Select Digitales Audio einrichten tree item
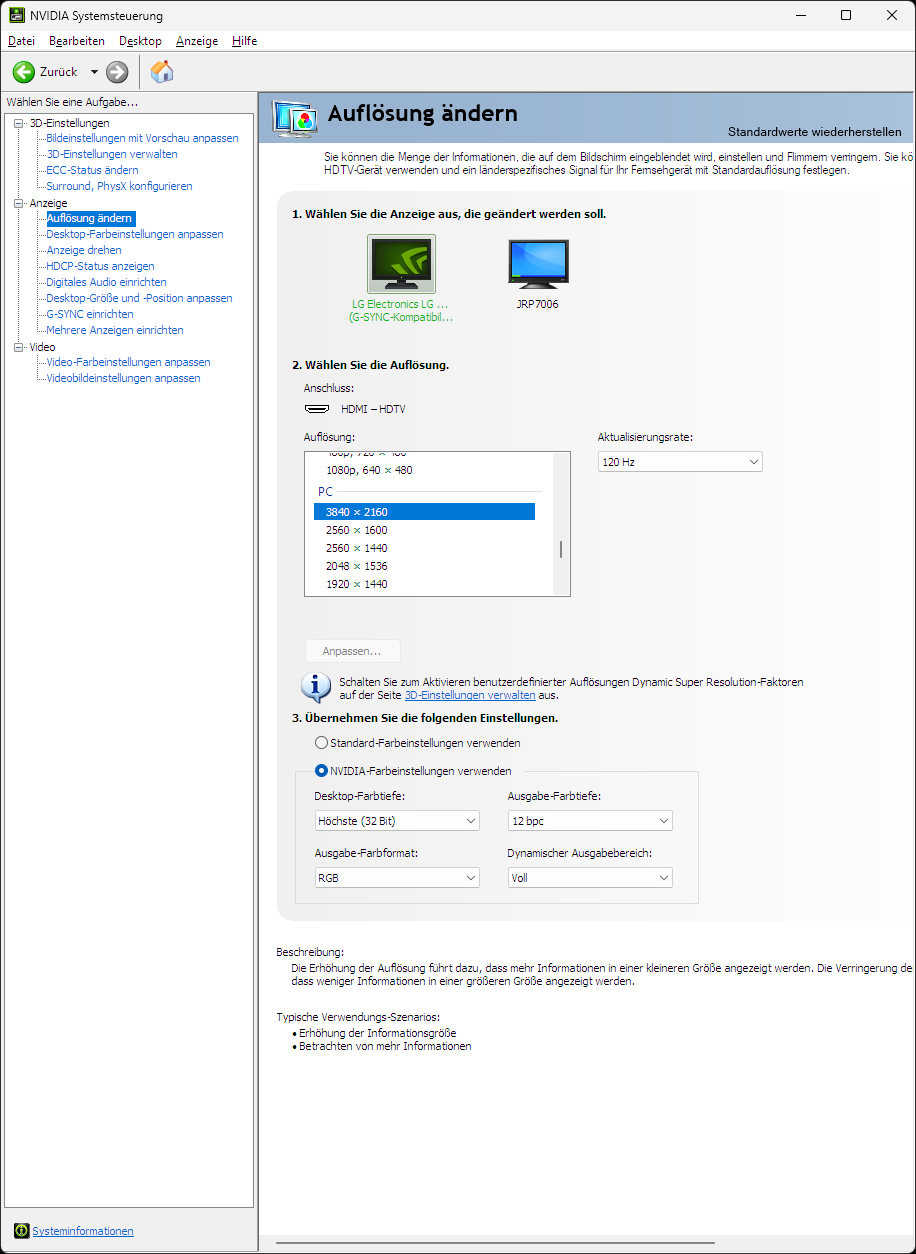Viewport: 916px width, 1254px height. (x=106, y=282)
